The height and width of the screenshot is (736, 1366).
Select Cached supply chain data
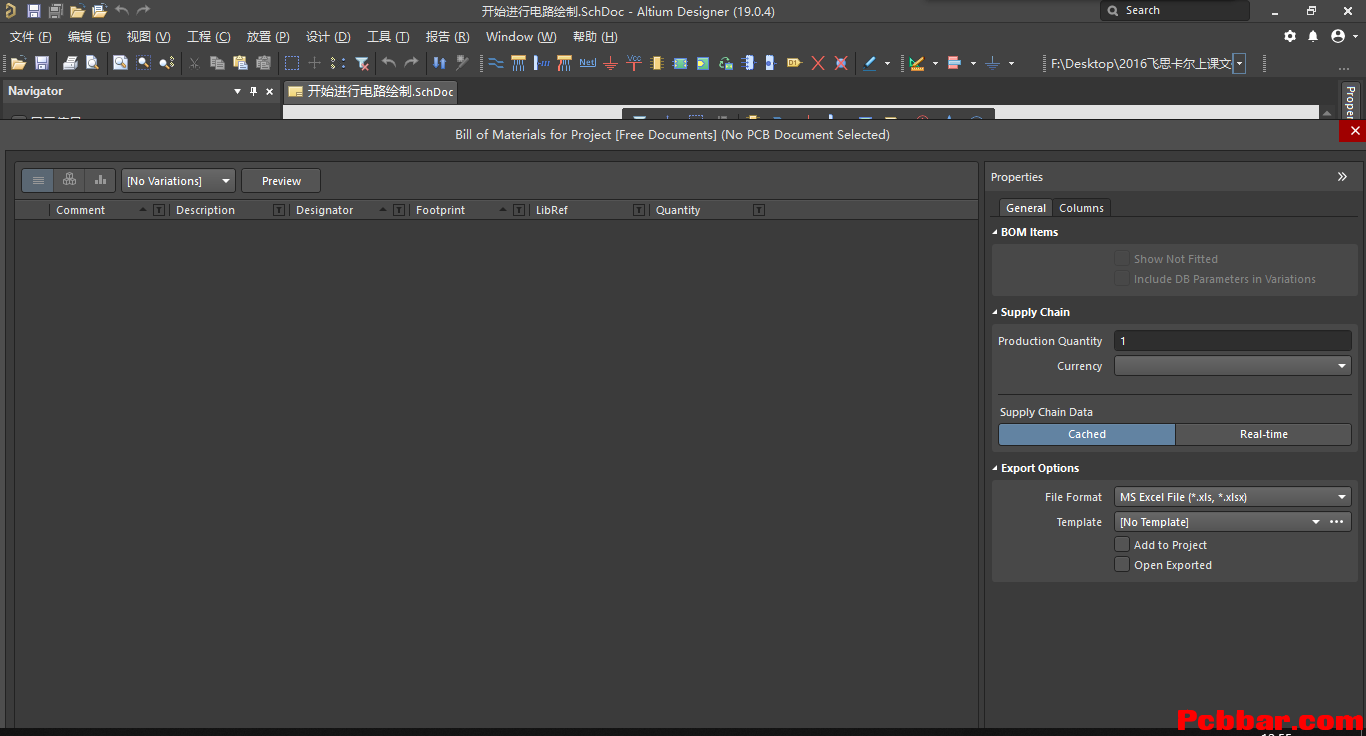click(x=1087, y=434)
